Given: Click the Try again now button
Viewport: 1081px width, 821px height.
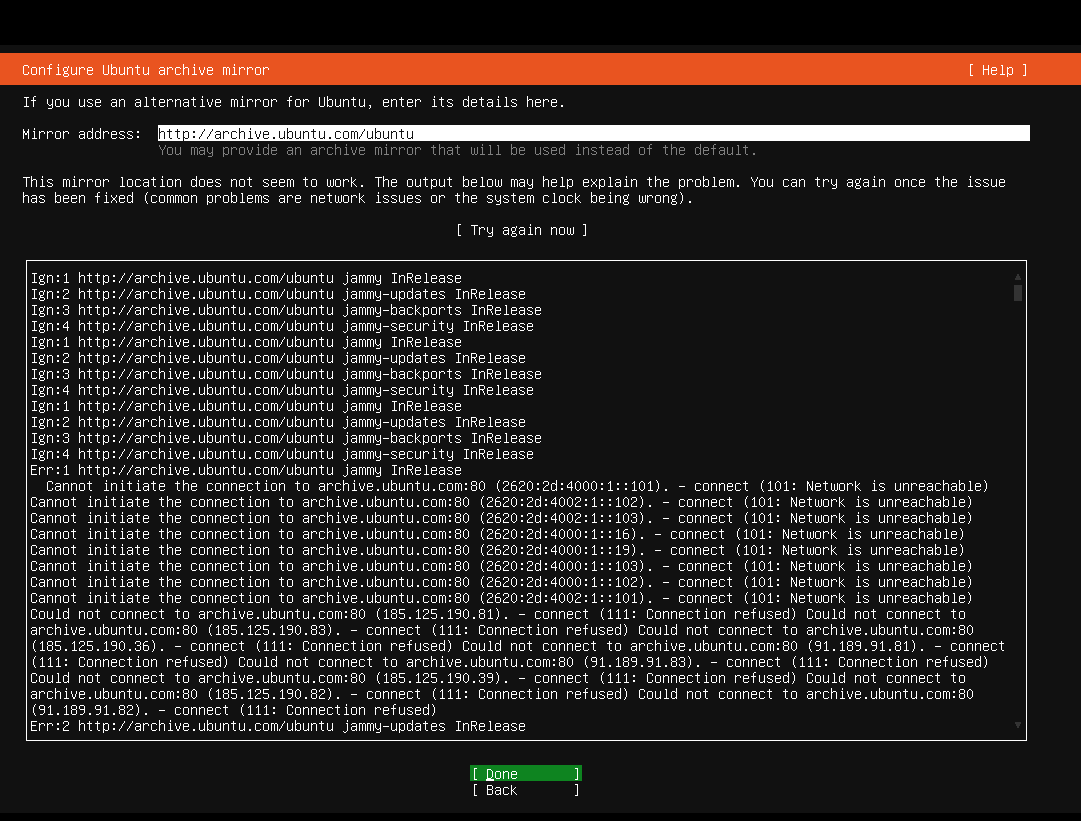Looking at the screenshot, I should pyautogui.click(x=522, y=230).
